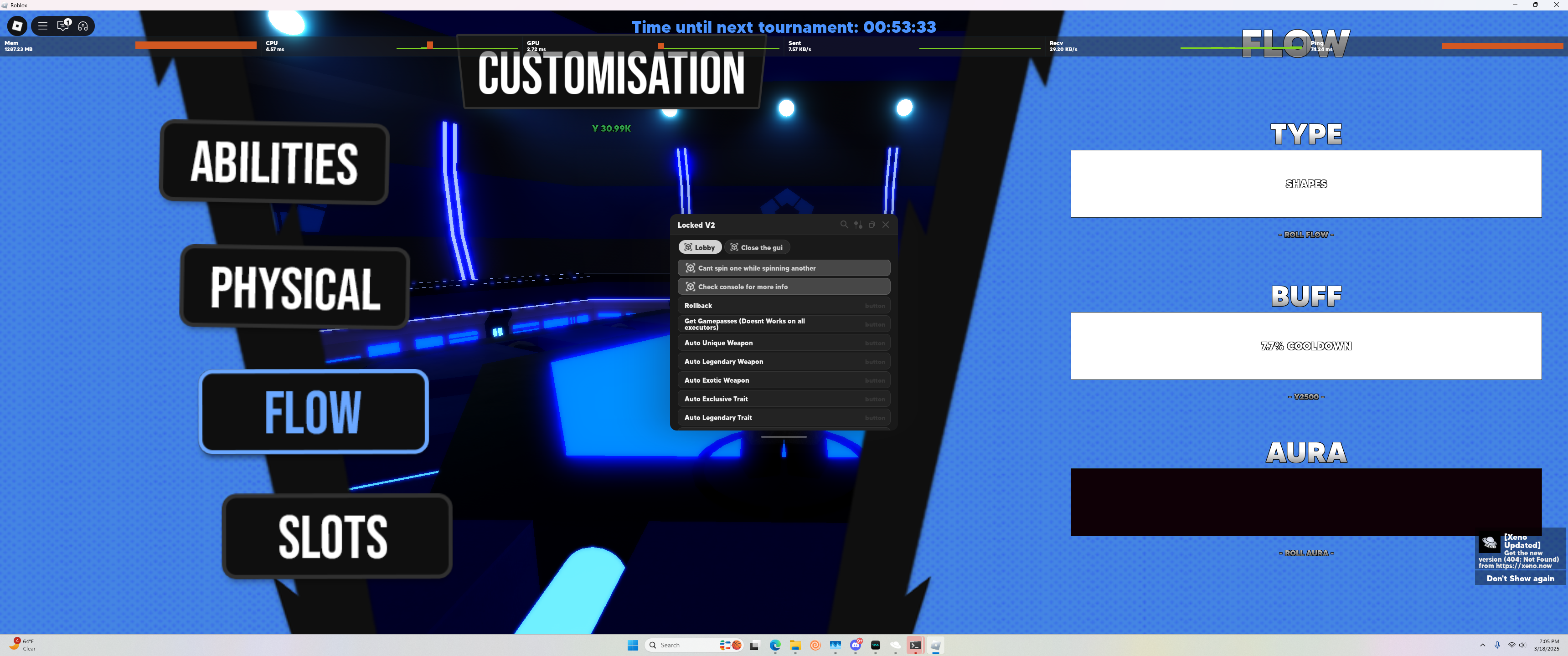1568x656 pixels.
Task: Select the Close the gui tab
Action: [x=757, y=247]
